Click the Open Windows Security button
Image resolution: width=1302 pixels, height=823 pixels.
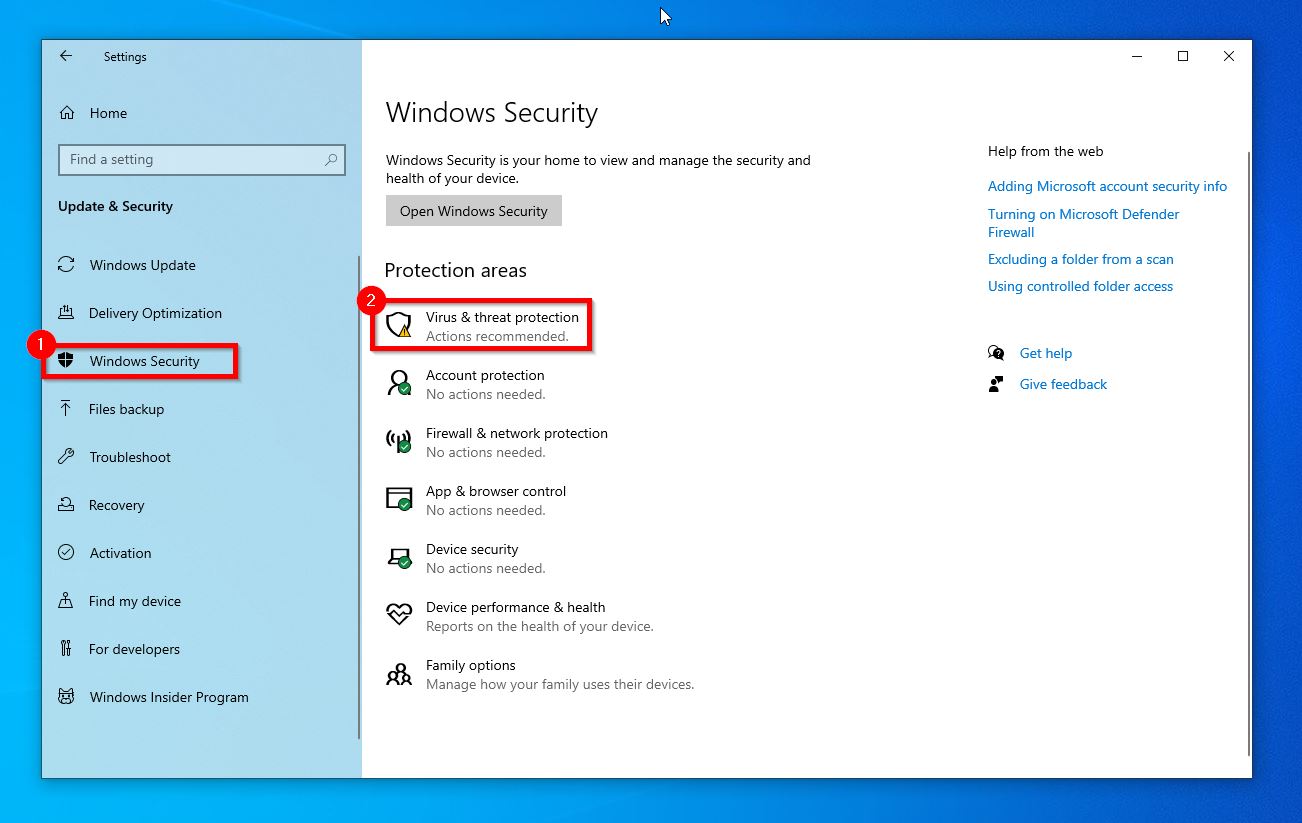click(x=474, y=211)
